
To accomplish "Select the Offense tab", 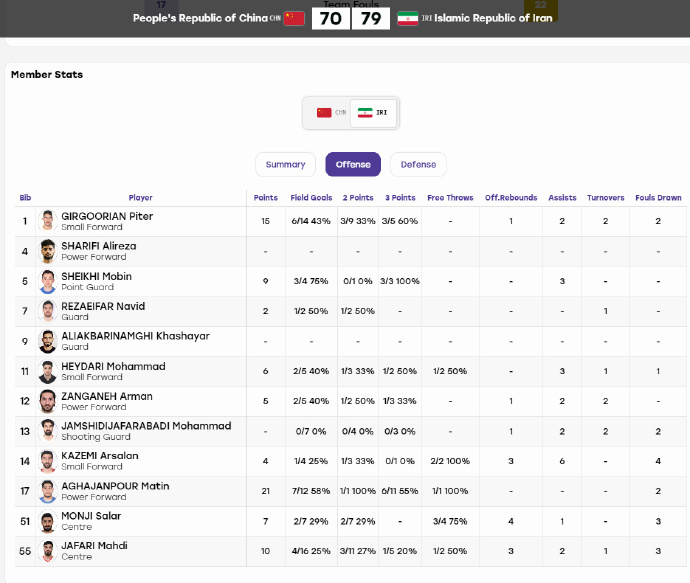I will pyautogui.click(x=353, y=165).
